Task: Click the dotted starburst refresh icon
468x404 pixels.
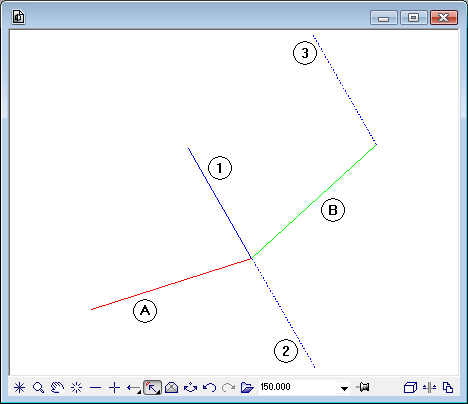Action: point(76,388)
